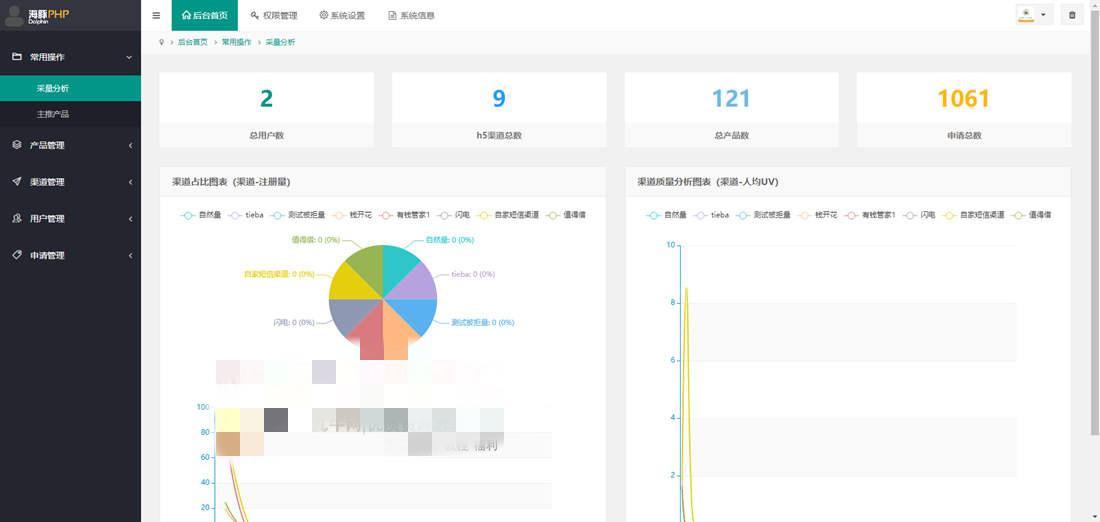This screenshot has height=522, width=1100.
Task: Click the document icon beside 系统信息
Action: coord(392,15)
